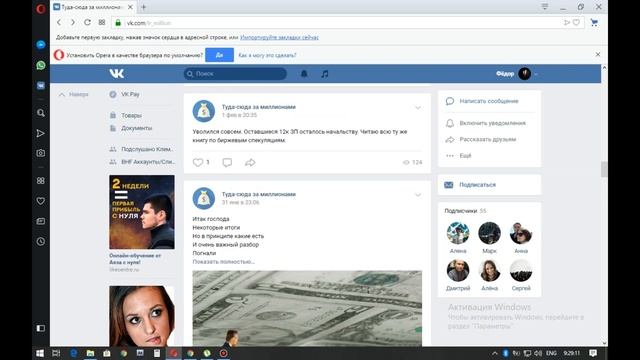Open VK Pay menu item
The image size is (640, 360).
[x=124, y=94]
